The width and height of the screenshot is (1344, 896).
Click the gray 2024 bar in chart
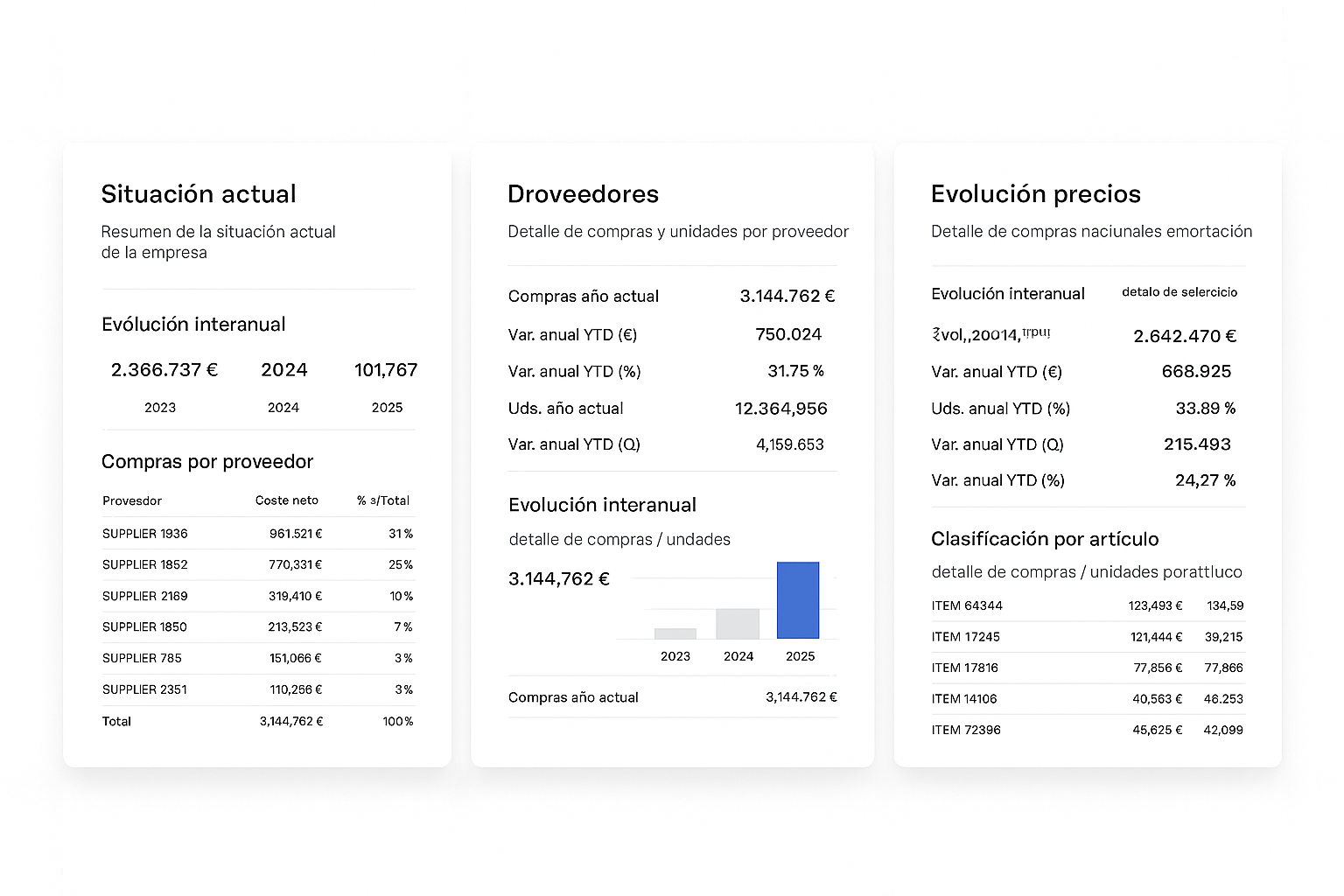[738, 624]
